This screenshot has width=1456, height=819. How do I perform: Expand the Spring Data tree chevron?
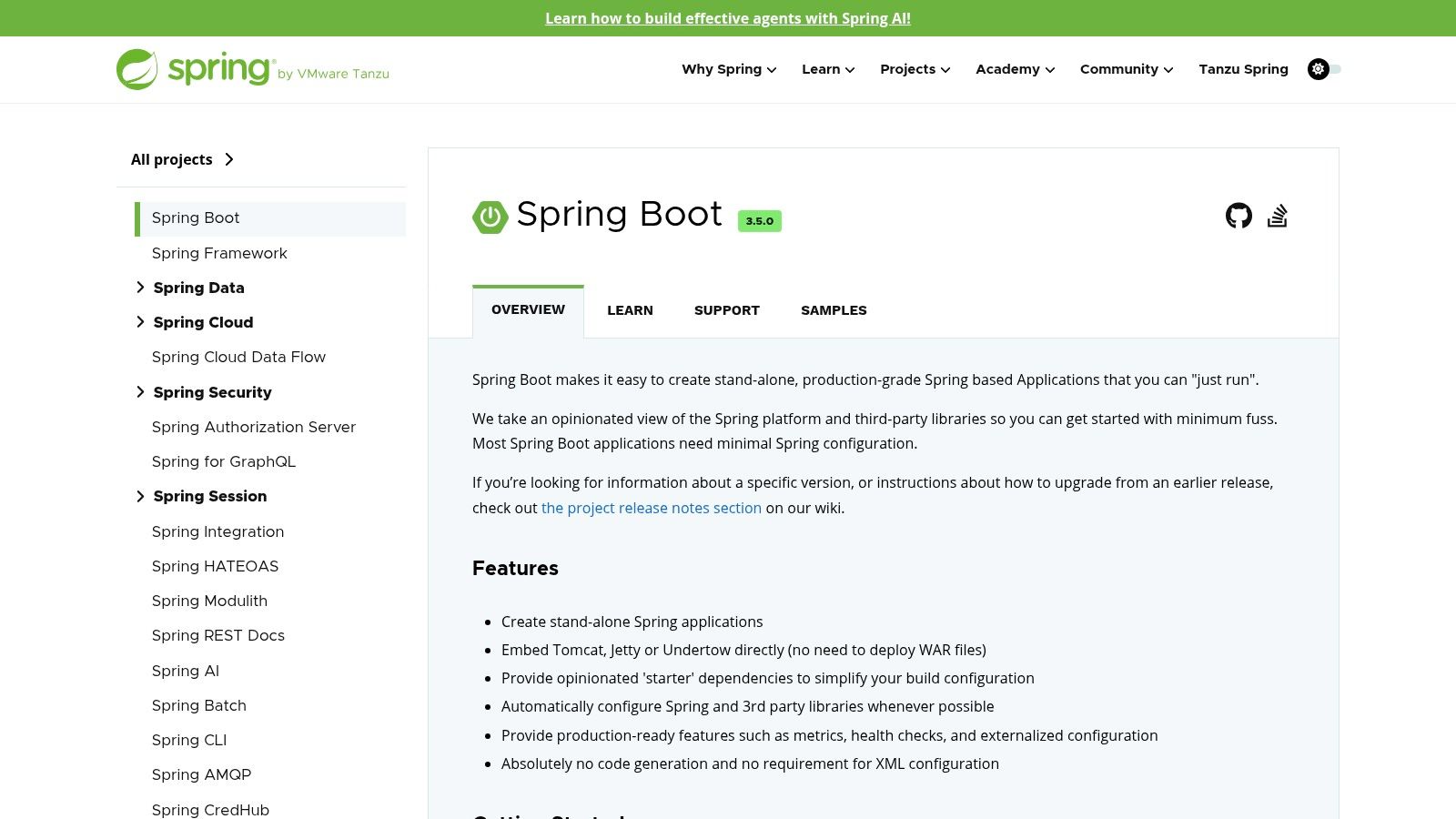coord(140,288)
